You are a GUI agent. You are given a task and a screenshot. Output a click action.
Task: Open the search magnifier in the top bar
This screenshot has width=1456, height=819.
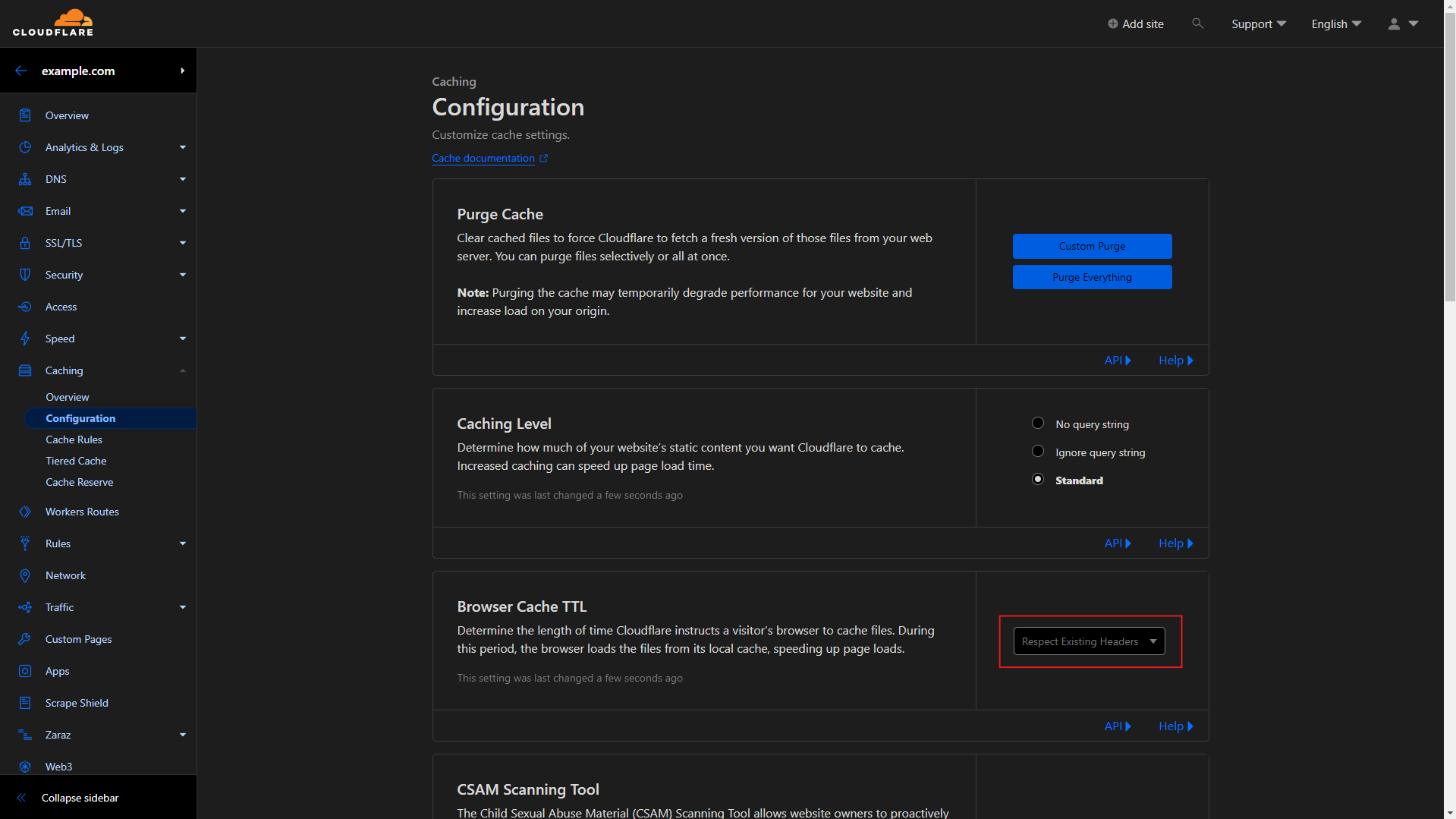1197,24
